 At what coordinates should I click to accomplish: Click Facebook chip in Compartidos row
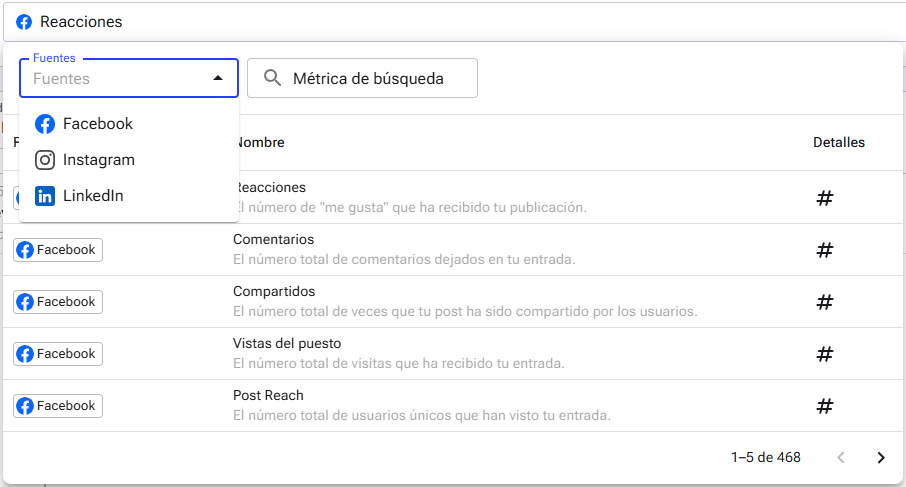click(58, 302)
